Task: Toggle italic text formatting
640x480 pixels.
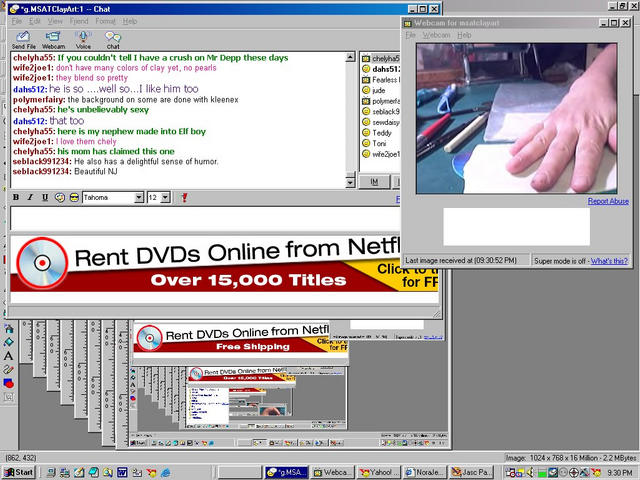Action: [x=30, y=198]
